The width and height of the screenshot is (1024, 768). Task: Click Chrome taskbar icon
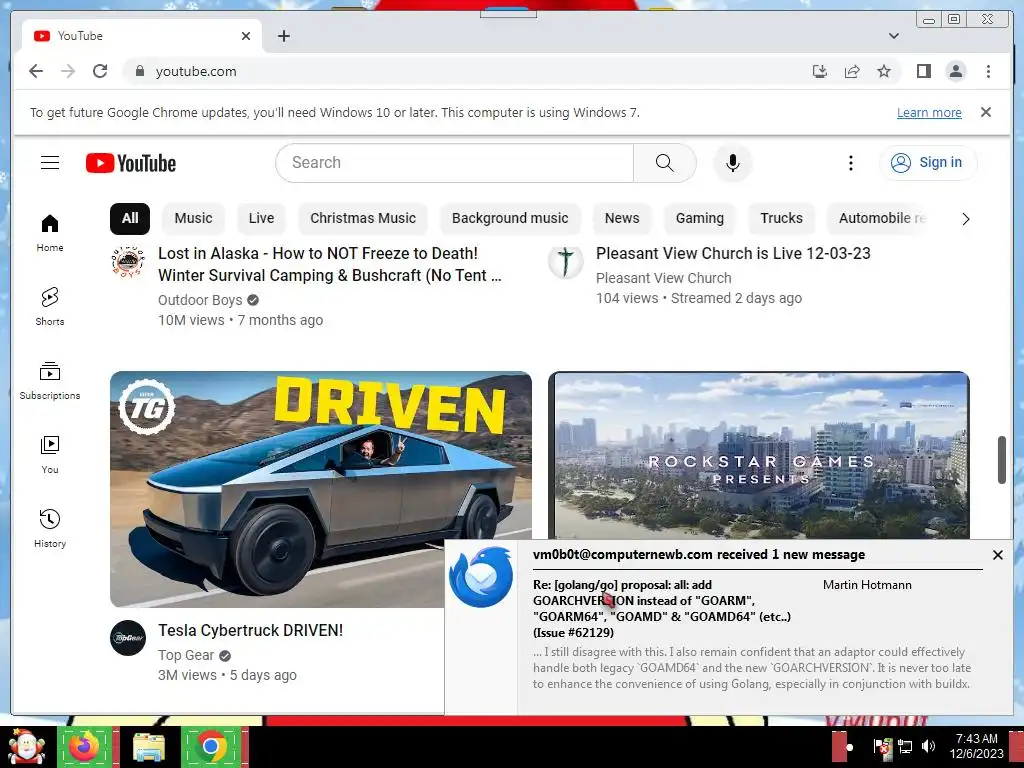click(210, 746)
